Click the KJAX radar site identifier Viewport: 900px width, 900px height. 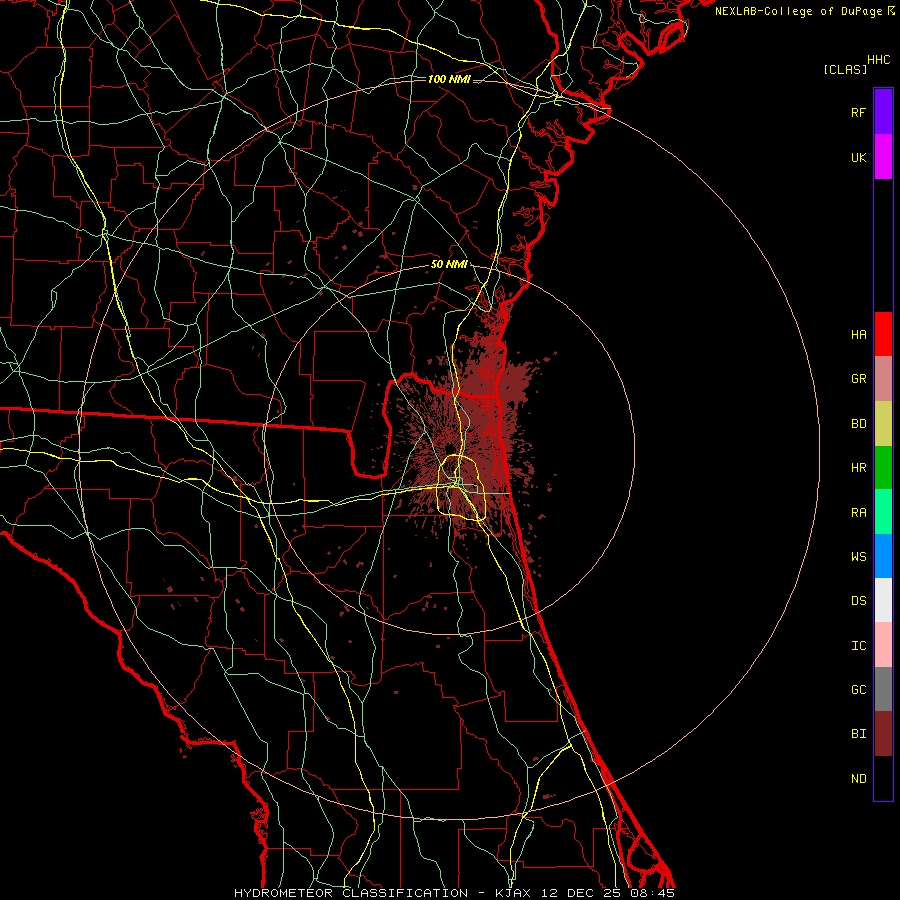pyautogui.click(x=513, y=893)
